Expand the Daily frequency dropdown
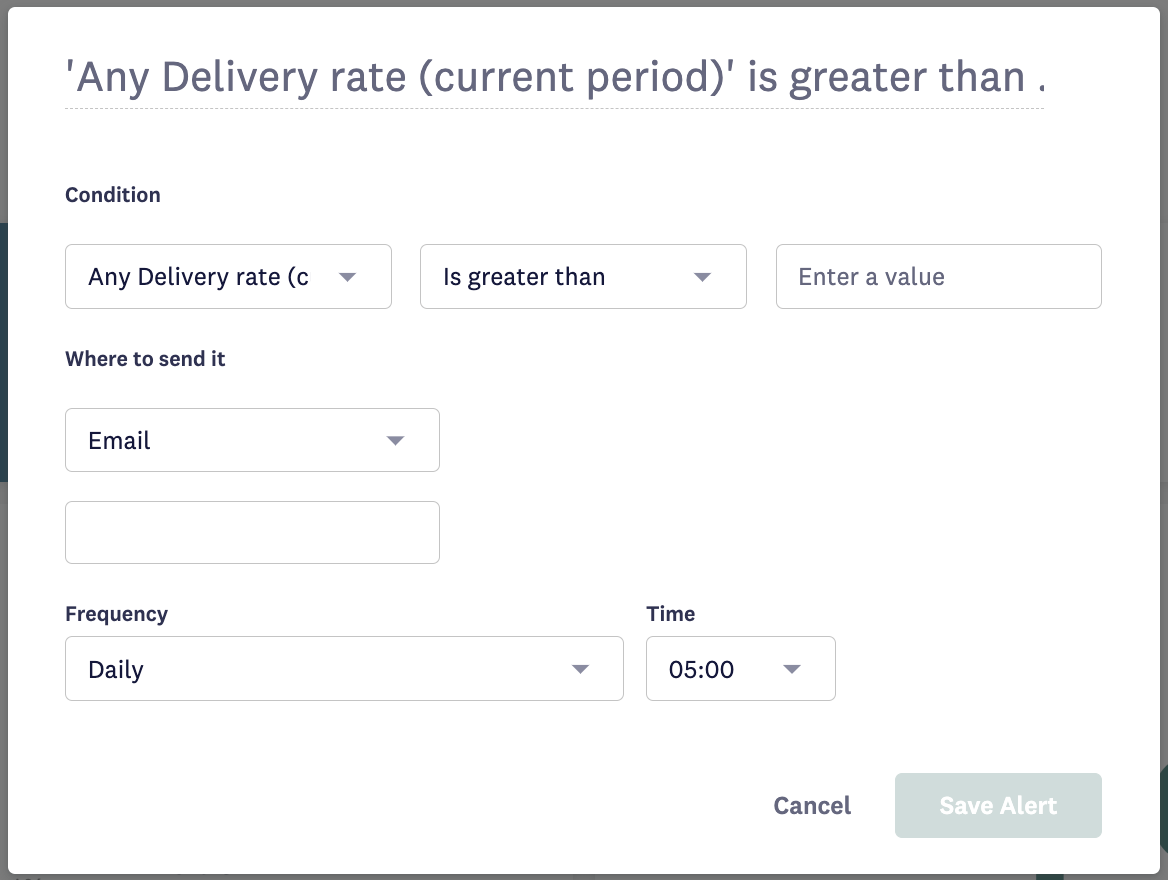Screen dimensions: 1168x880 pos(320,669)
